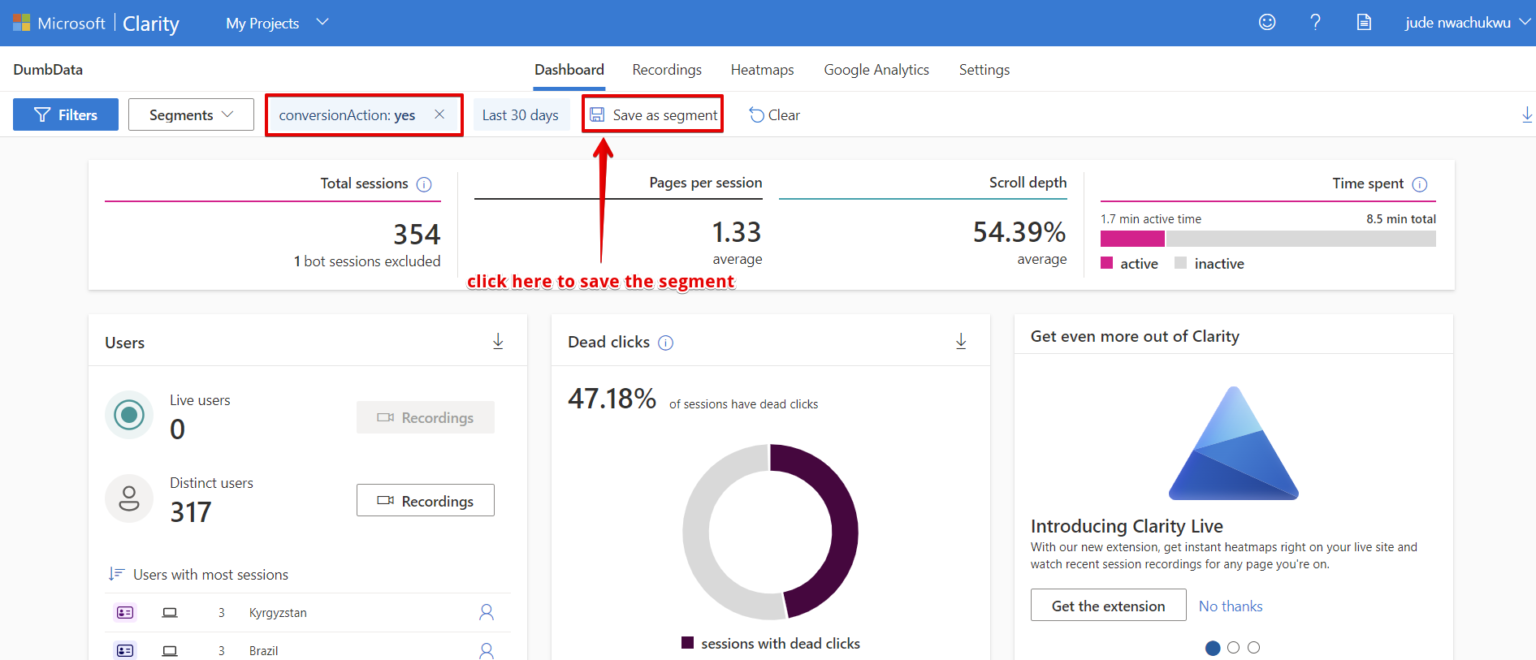Open the My Projects dropdown
This screenshot has height=660, width=1536.
277,21
